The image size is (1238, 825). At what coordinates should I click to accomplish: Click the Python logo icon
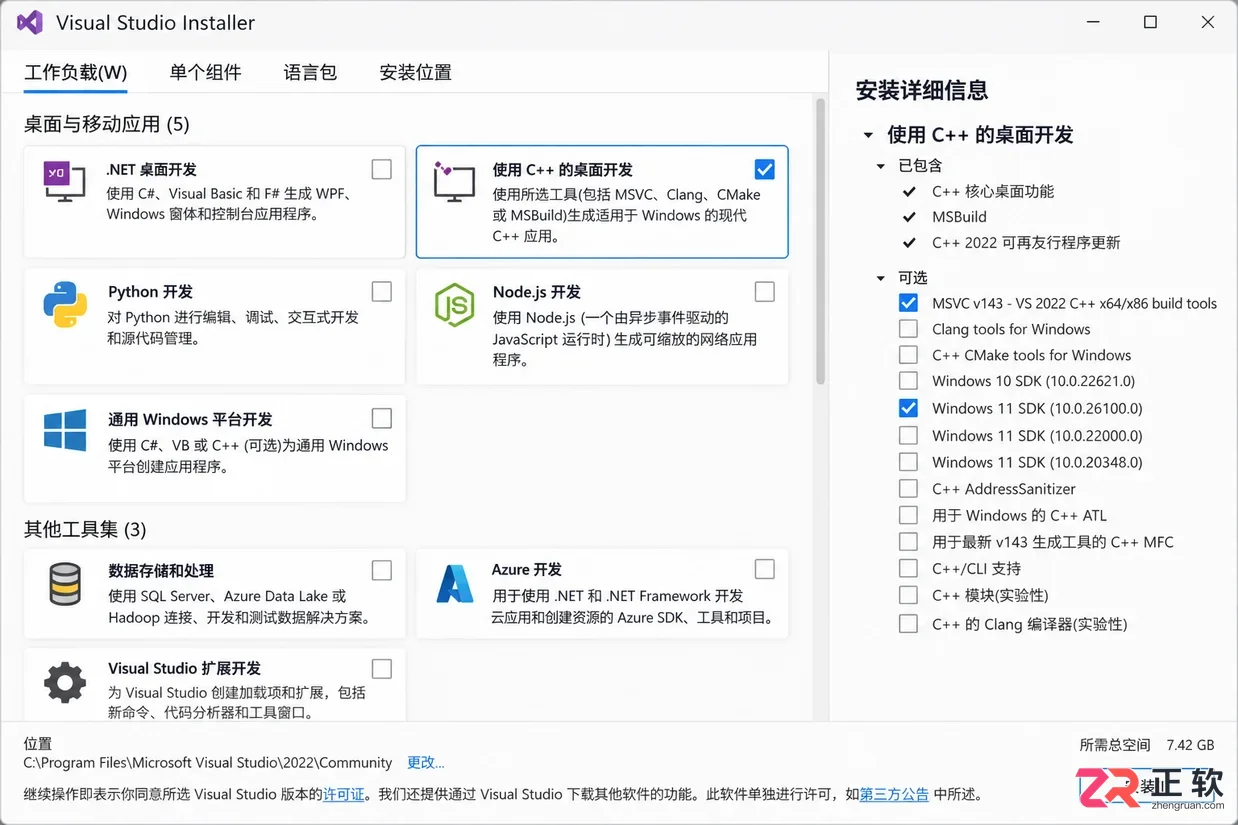click(65, 305)
